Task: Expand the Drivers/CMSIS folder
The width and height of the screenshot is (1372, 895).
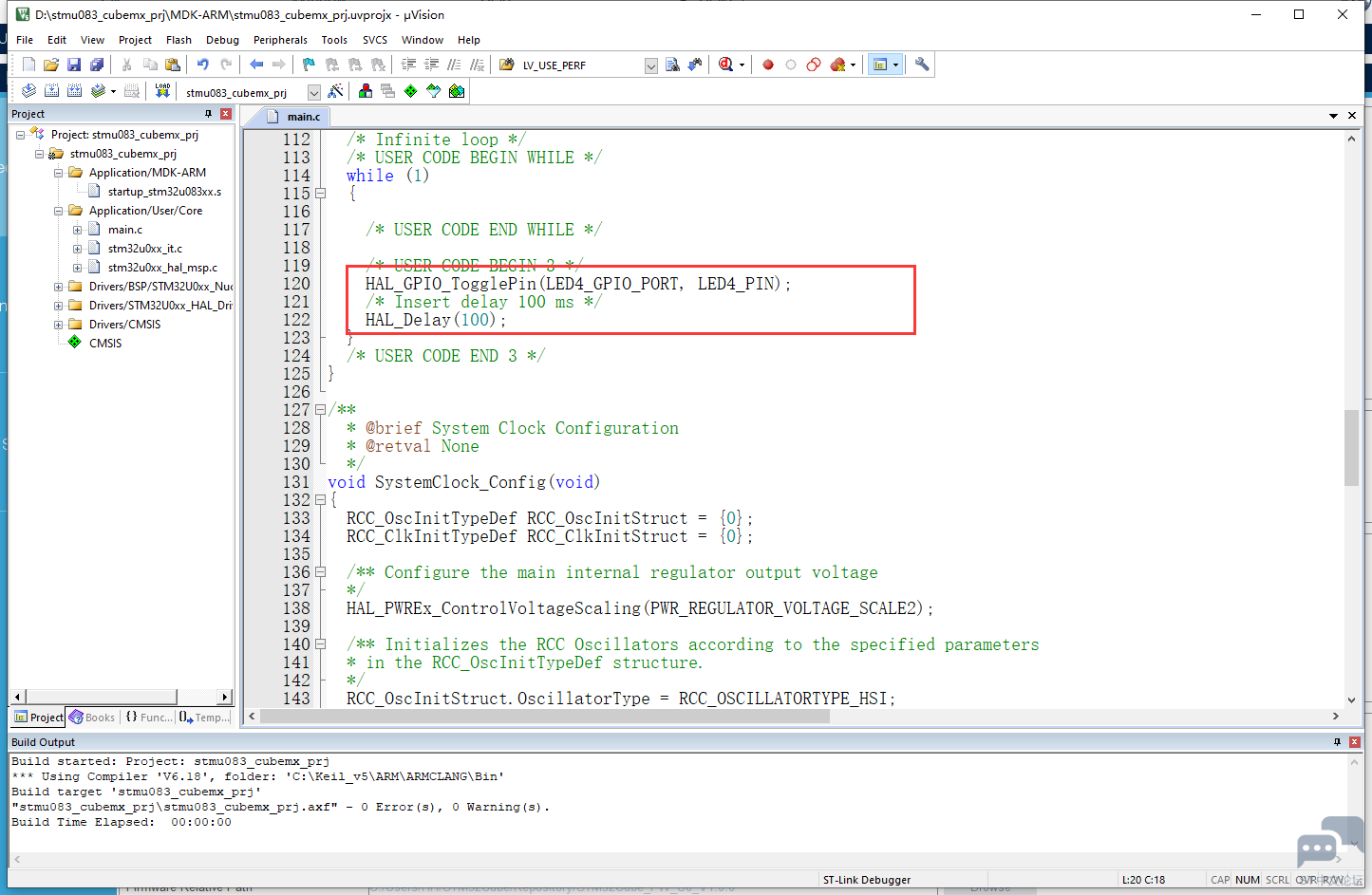Action: (x=58, y=325)
